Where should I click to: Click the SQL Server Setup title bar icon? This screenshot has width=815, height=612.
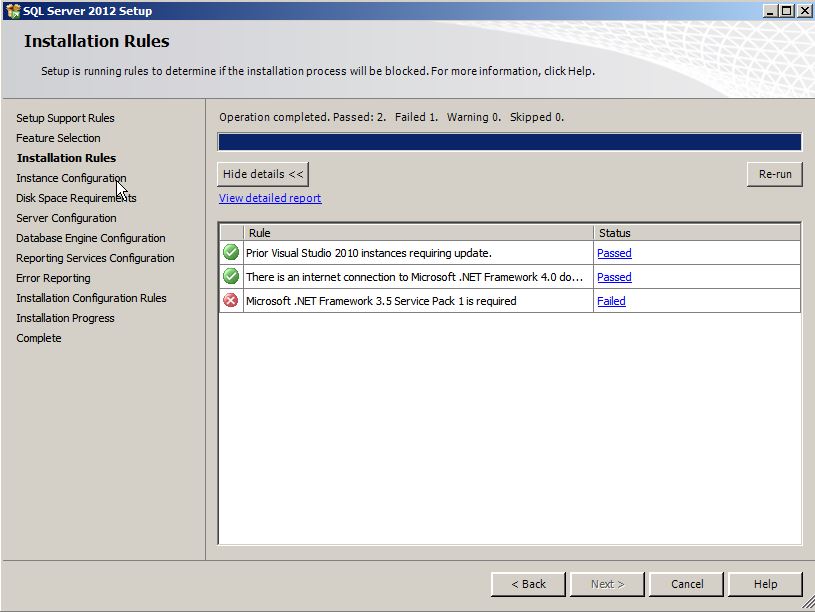[14, 10]
